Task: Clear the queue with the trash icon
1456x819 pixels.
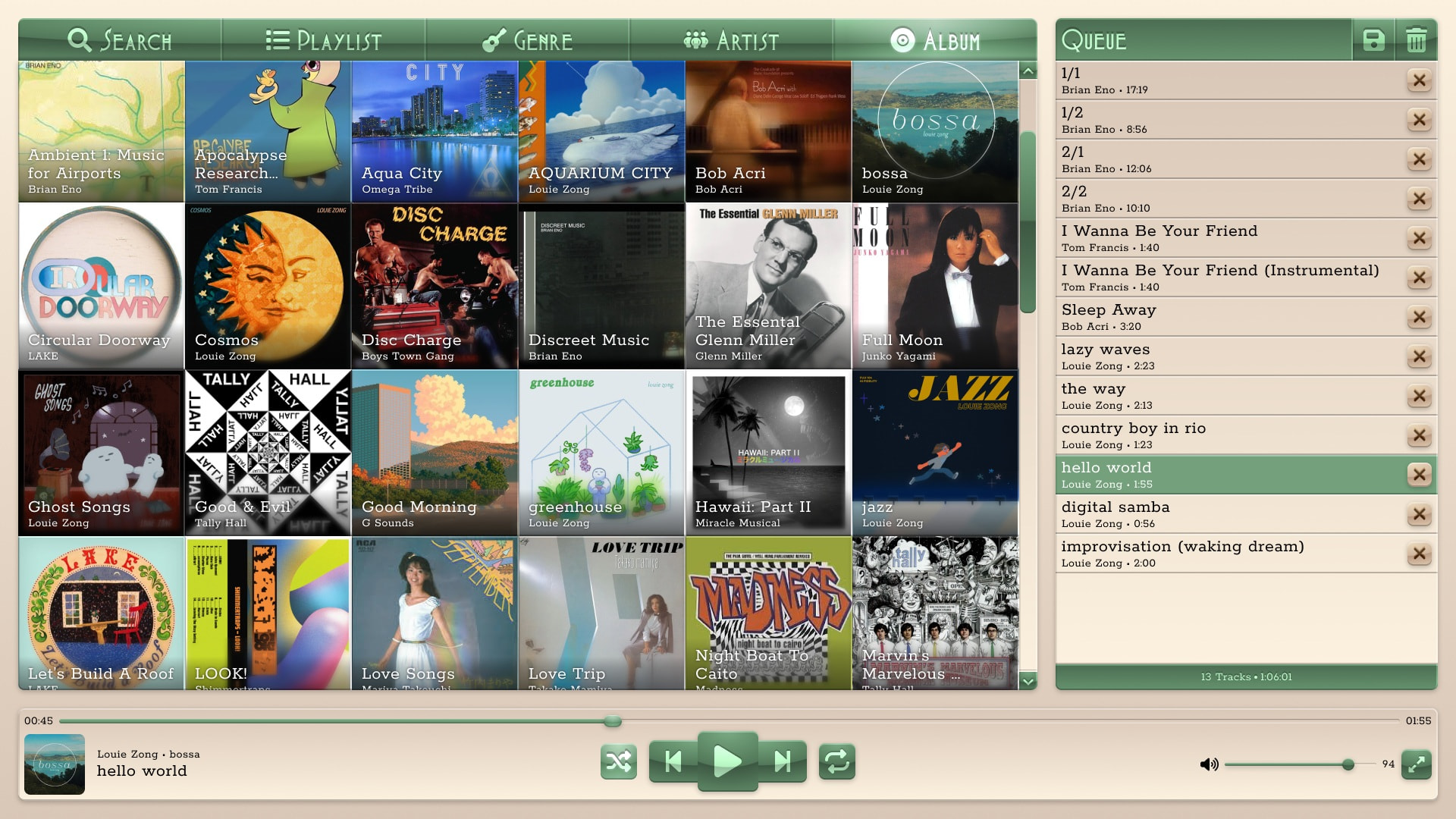Action: pyautogui.click(x=1416, y=40)
